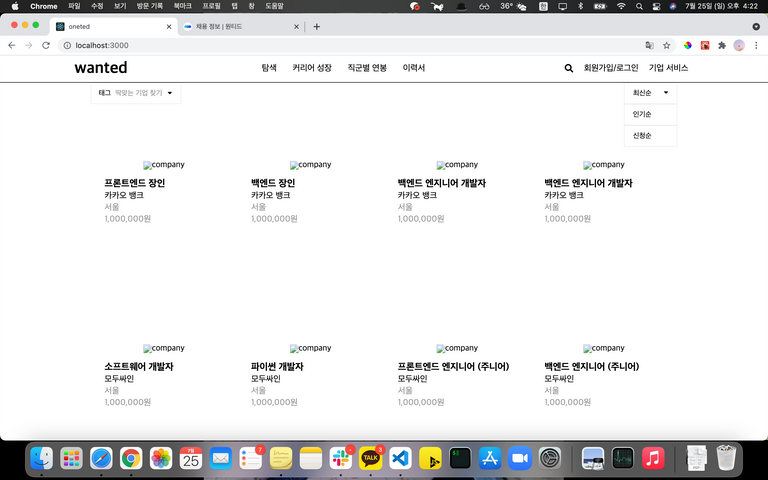The width and height of the screenshot is (768, 480).
Task: View site information icon in address bar
Action: pyautogui.click(x=67, y=45)
